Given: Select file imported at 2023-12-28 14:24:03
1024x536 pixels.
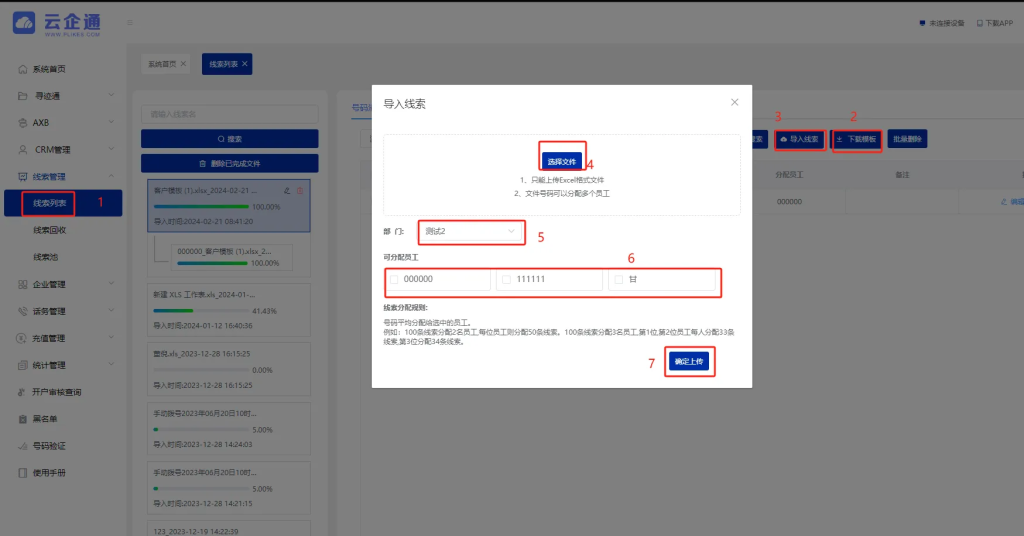Looking at the screenshot, I should (x=229, y=428).
